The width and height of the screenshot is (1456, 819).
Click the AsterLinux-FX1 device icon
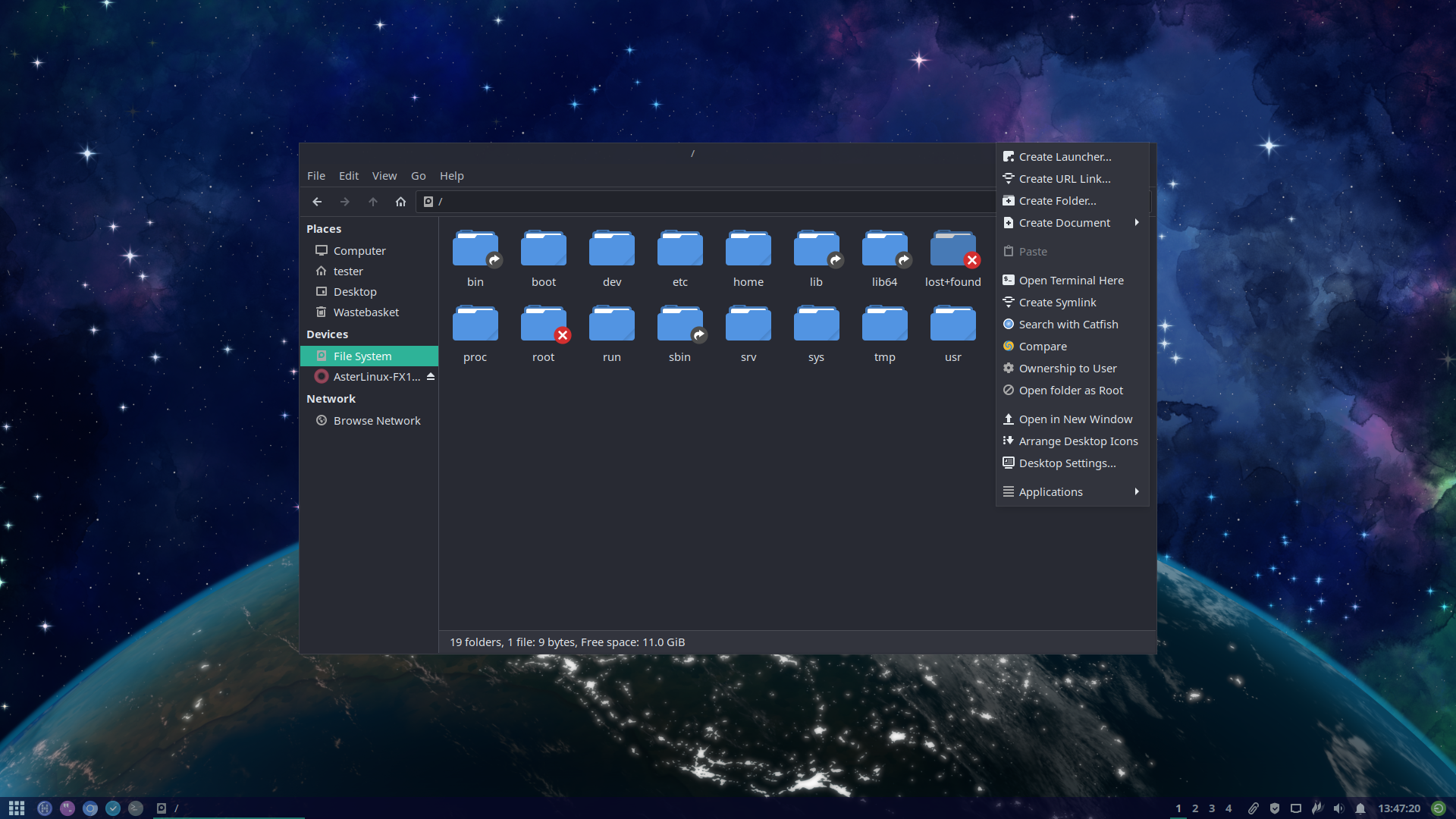pyautogui.click(x=321, y=377)
